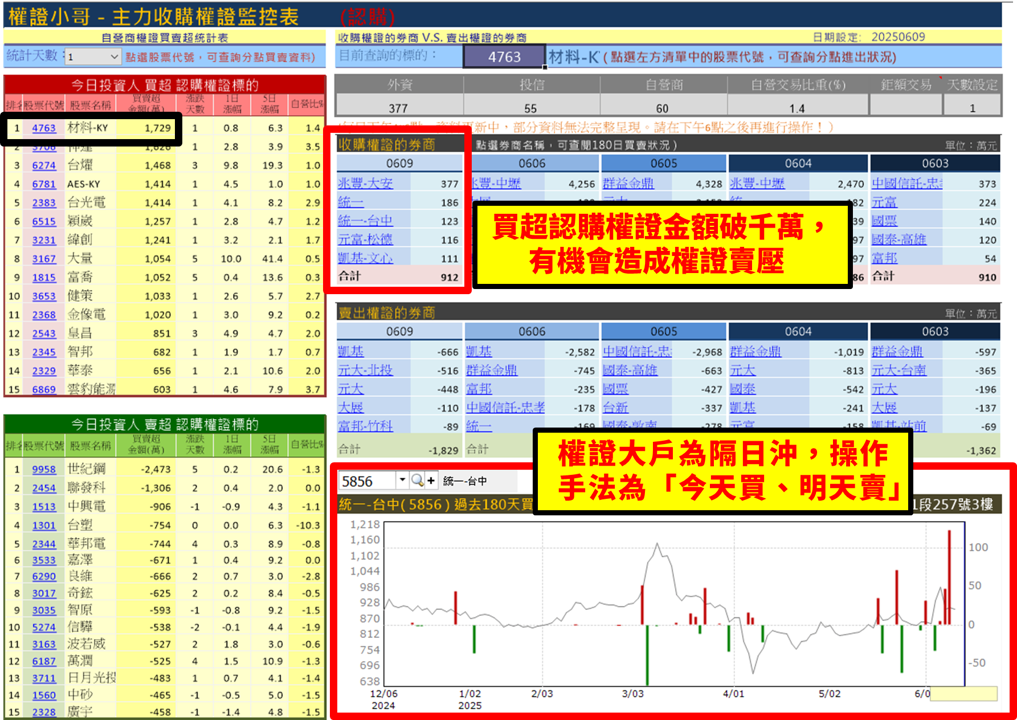Open stock code 2368 金像電
The image size is (1017, 720).
pyautogui.click(x=44, y=315)
